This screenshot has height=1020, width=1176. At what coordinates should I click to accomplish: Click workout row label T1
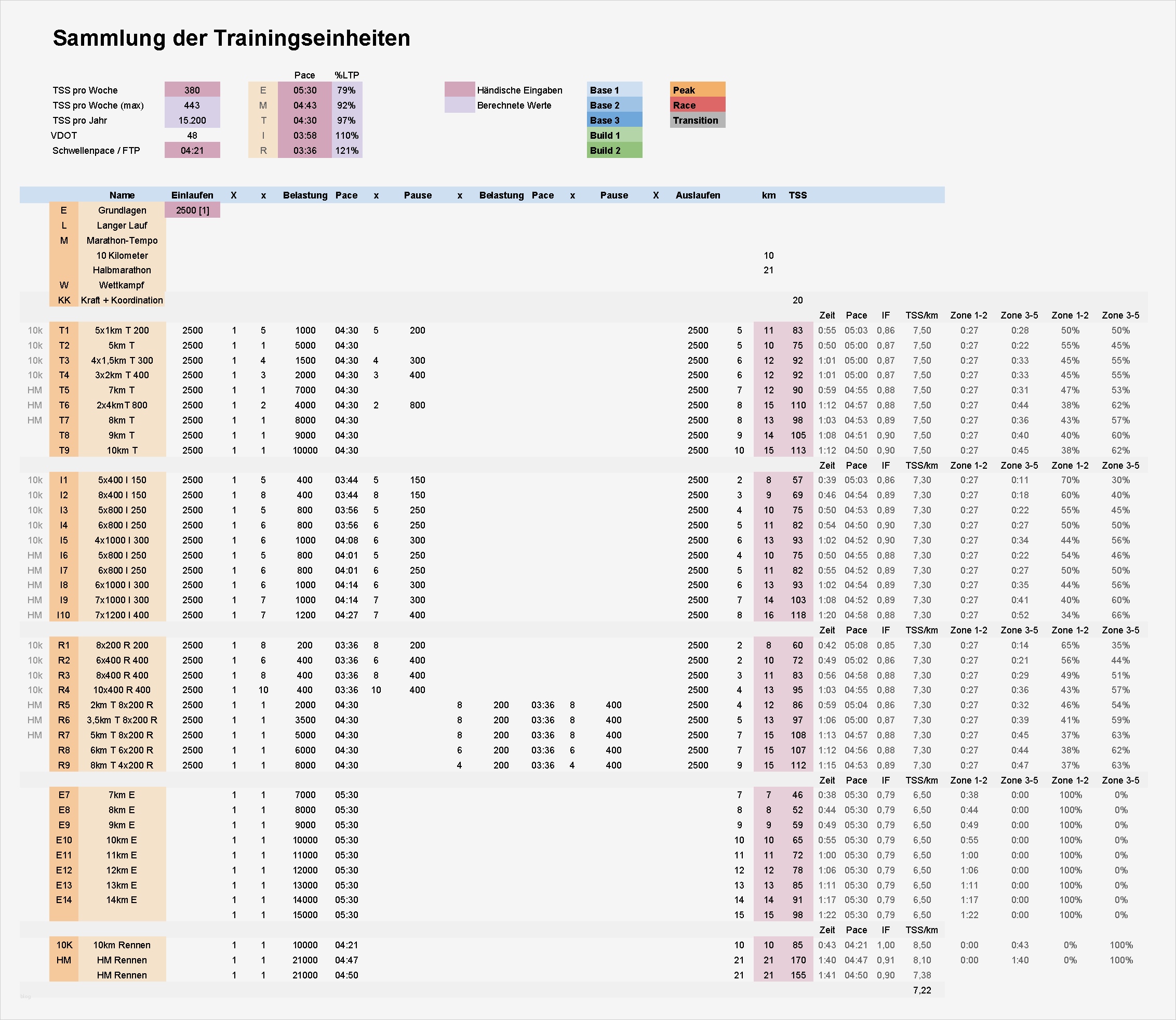click(x=64, y=330)
